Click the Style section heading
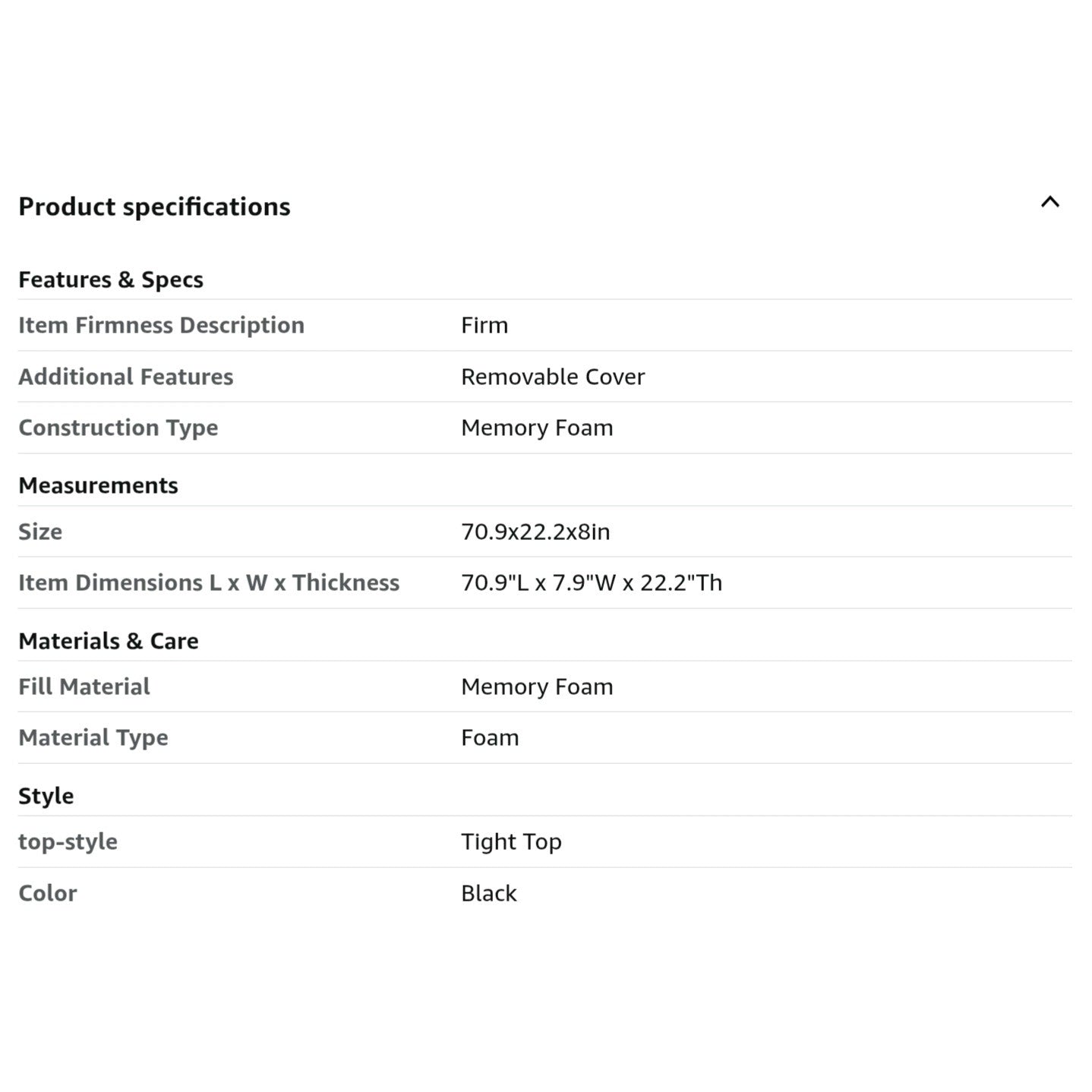 pyautogui.click(x=46, y=796)
